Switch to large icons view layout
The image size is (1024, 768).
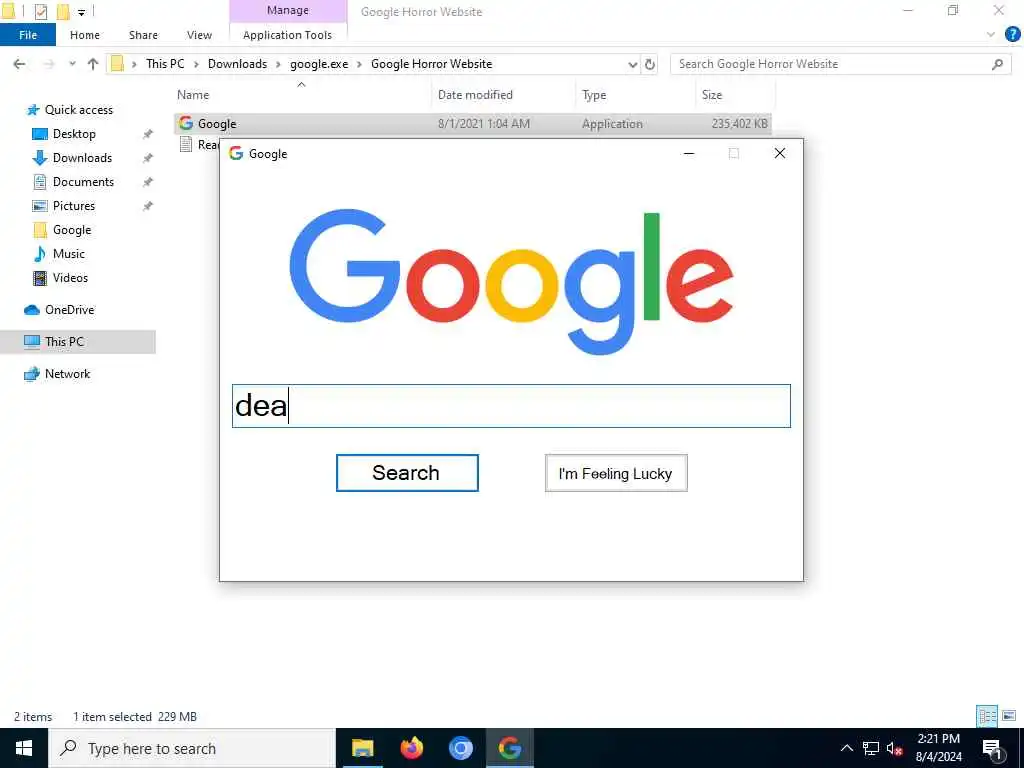pyautogui.click(x=1009, y=716)
